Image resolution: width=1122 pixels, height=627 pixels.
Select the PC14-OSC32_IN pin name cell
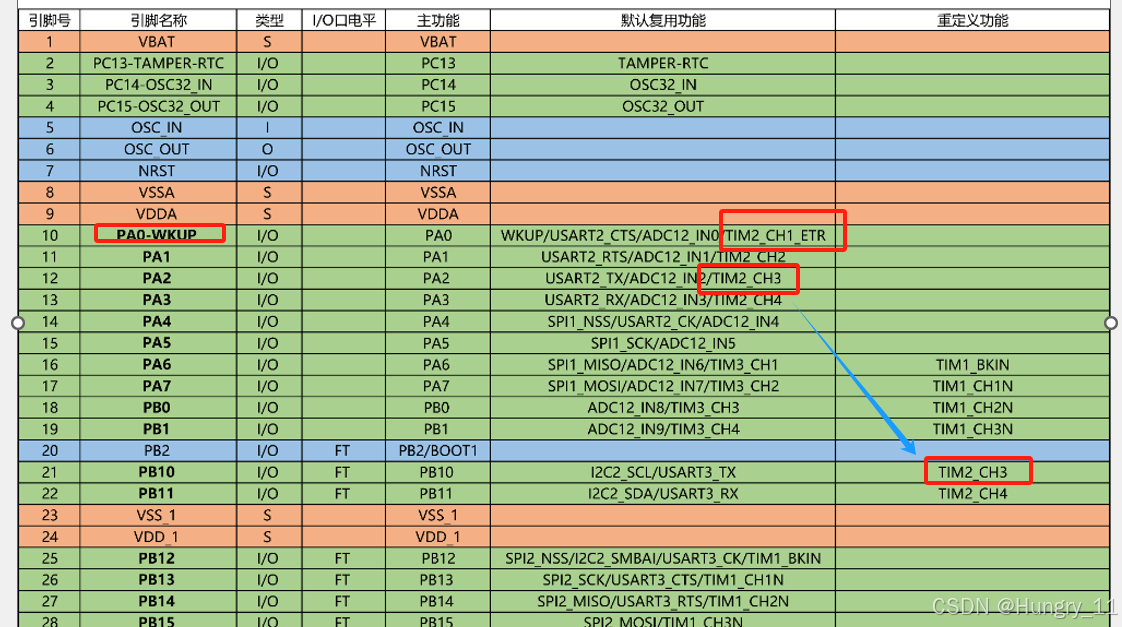158,84
